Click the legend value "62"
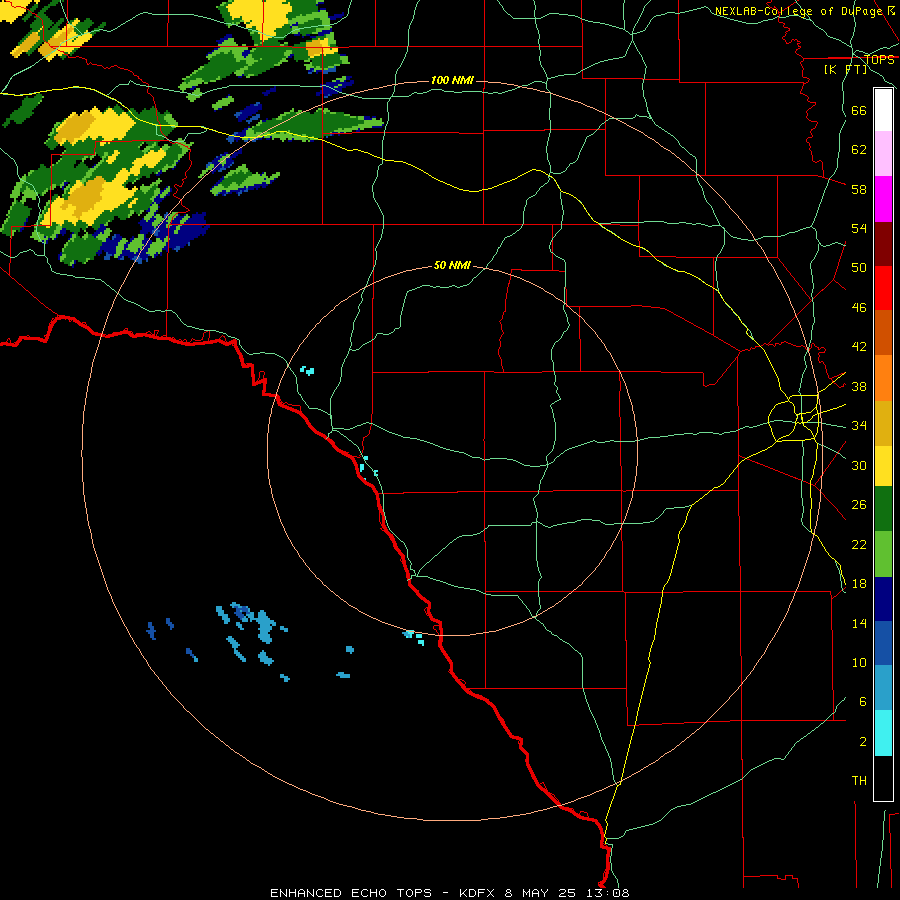The image size is (900, 900). (859, 150)
